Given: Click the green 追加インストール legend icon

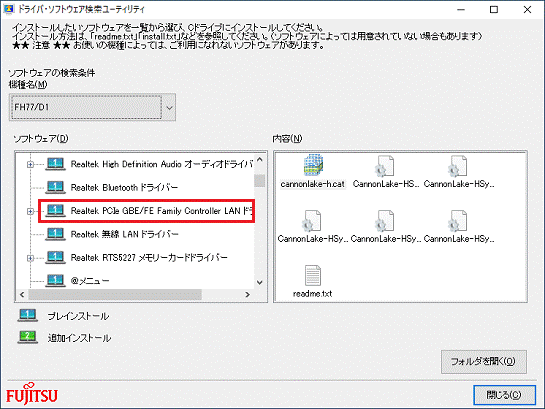Looking at the screenshot, I should (27, 337).
